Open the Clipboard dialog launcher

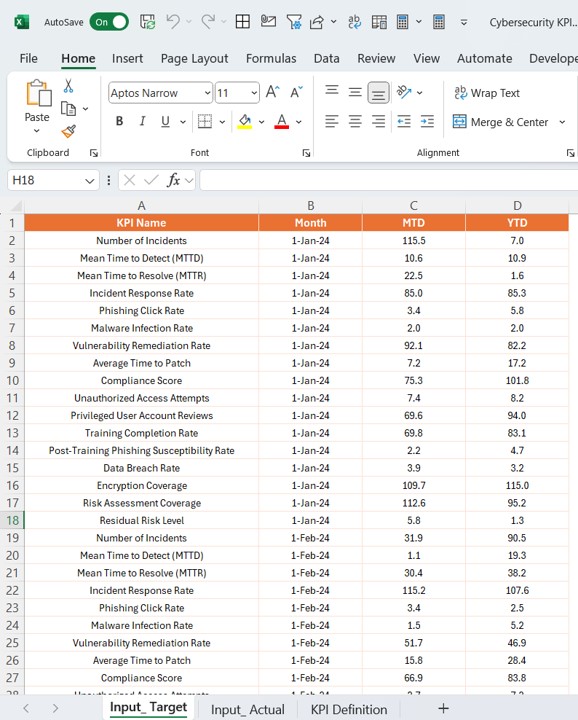[94, 153]
